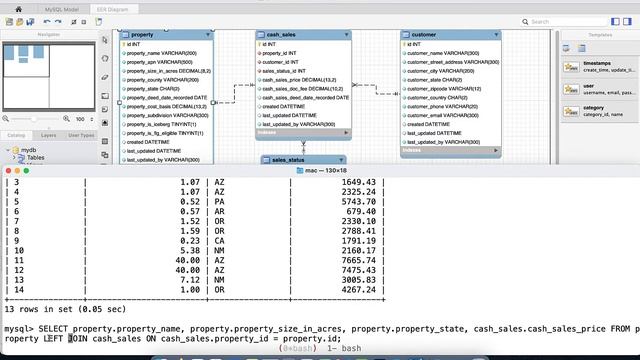Click '13 rows in set (0.05 sec)' text
This screenshot has height=360, width=640.
[65, 309]
